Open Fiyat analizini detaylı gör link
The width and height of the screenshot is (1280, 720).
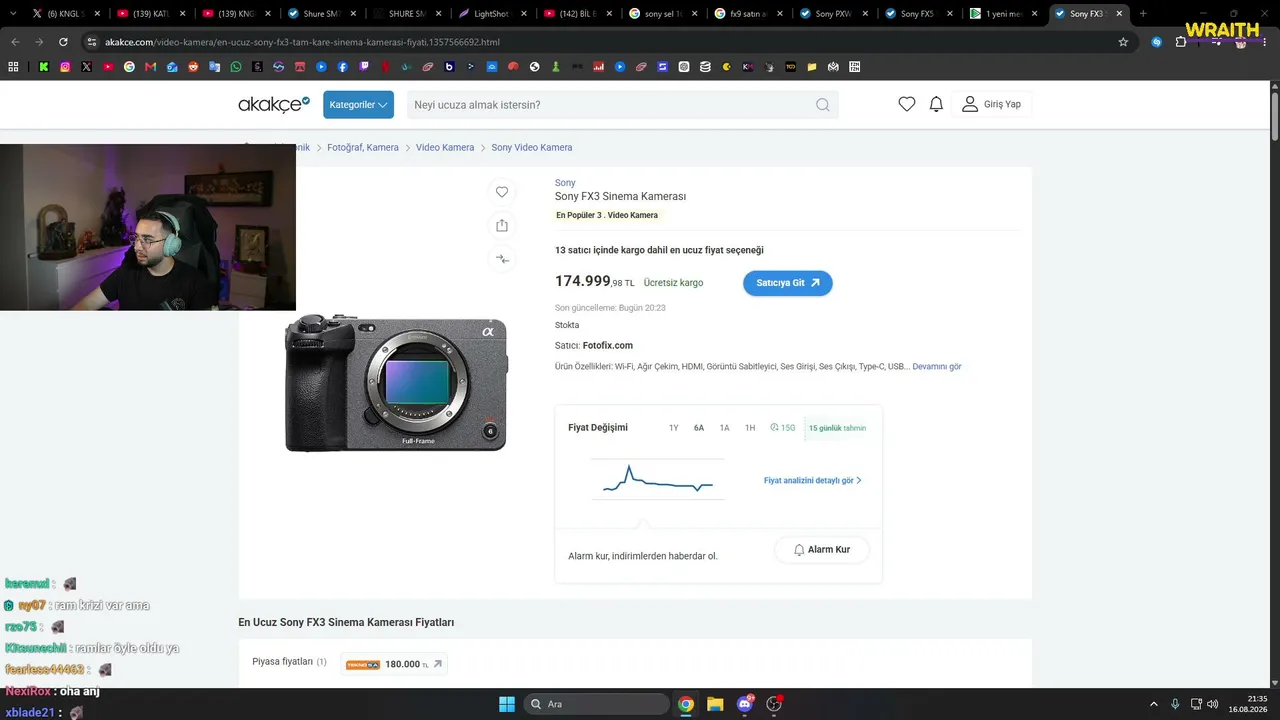812,481
